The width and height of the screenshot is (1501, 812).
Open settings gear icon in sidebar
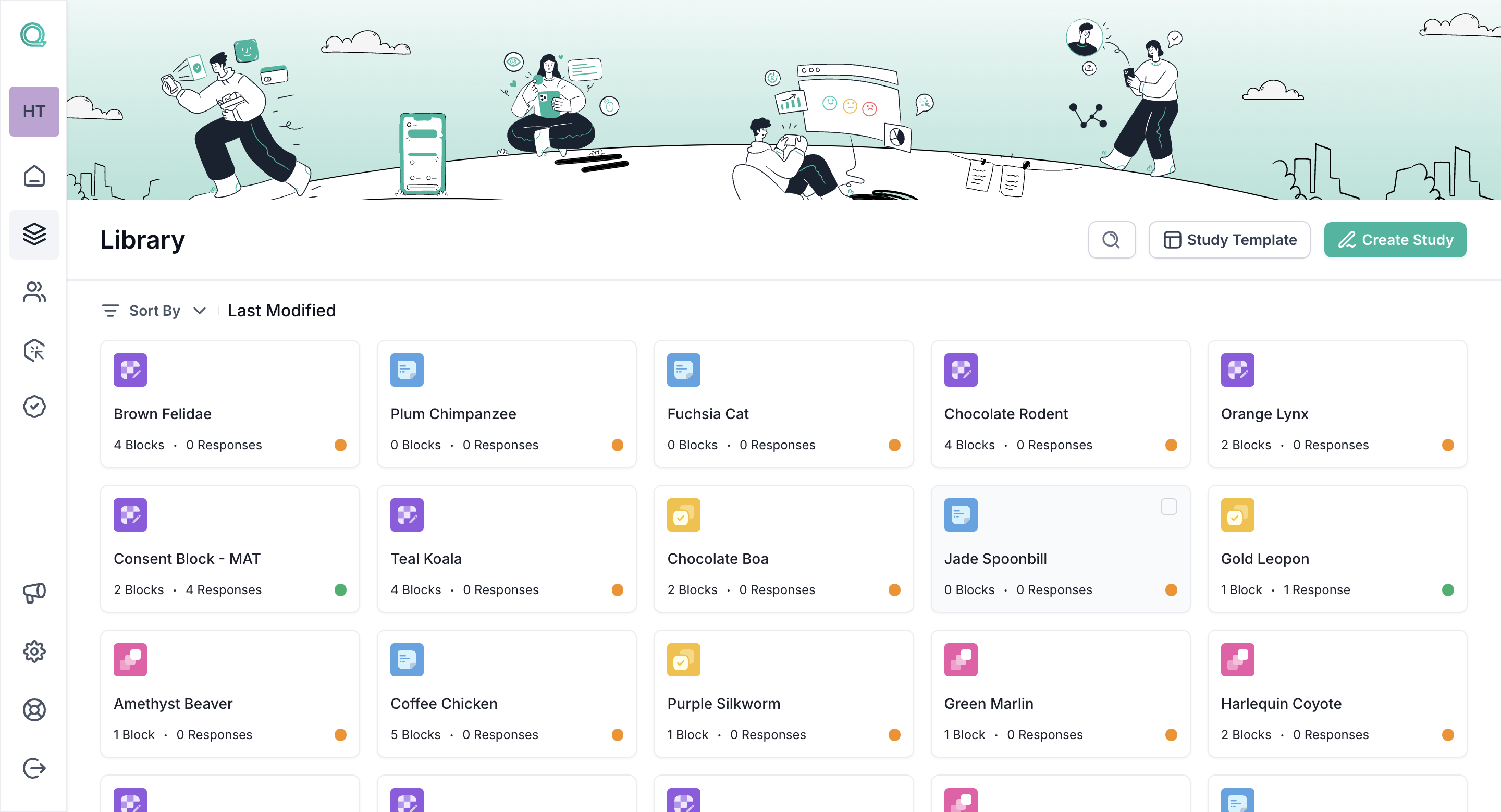click(34, 651)
